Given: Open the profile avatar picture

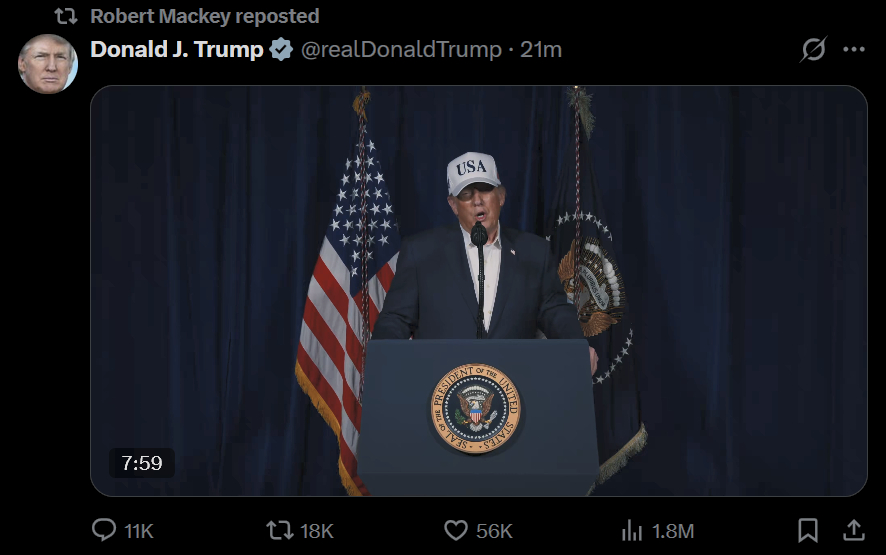Looking at the screenshot, I should (47, 64).
